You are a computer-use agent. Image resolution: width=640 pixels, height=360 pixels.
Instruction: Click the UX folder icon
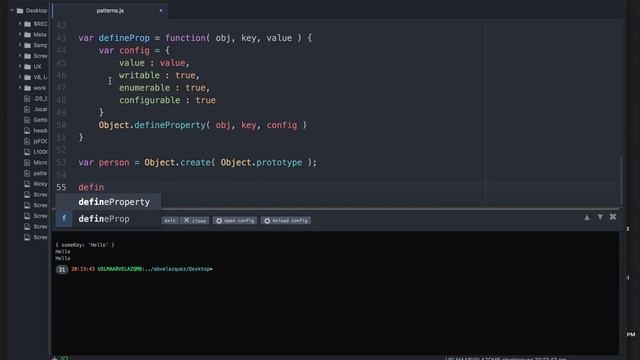tap(27, 67)
